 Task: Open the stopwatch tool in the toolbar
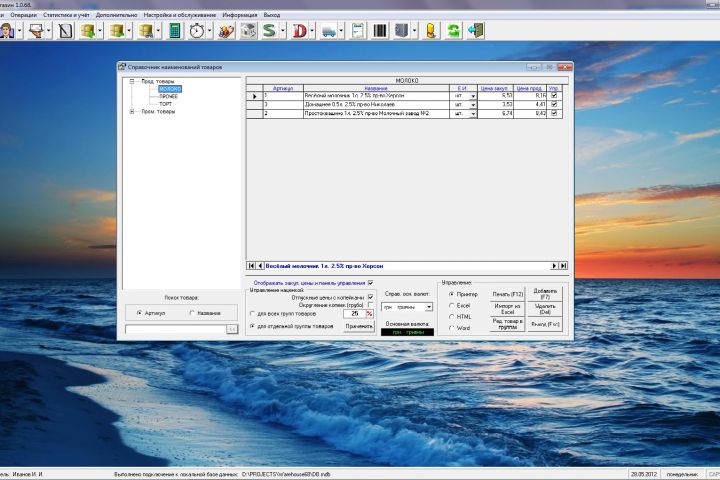197,31
